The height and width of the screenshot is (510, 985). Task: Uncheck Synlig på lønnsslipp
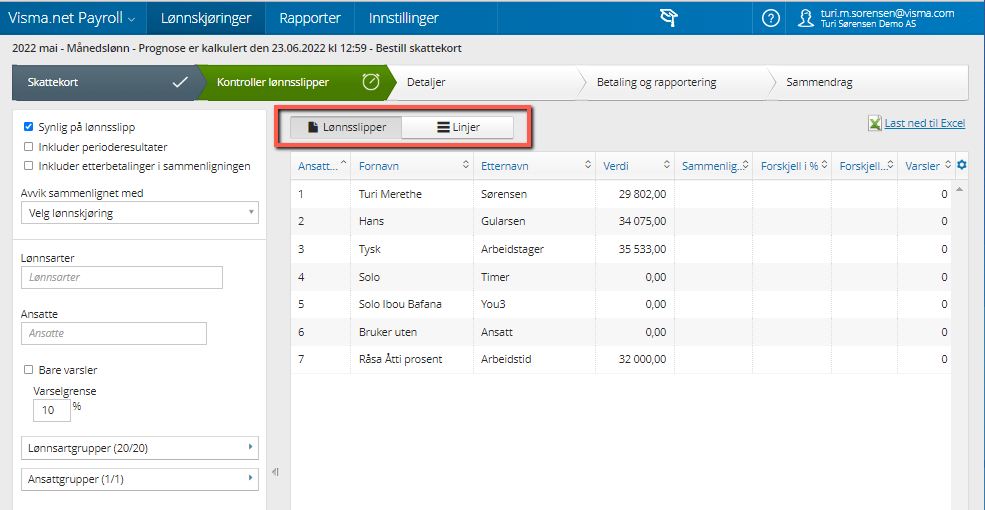click(x=28, y=127)
